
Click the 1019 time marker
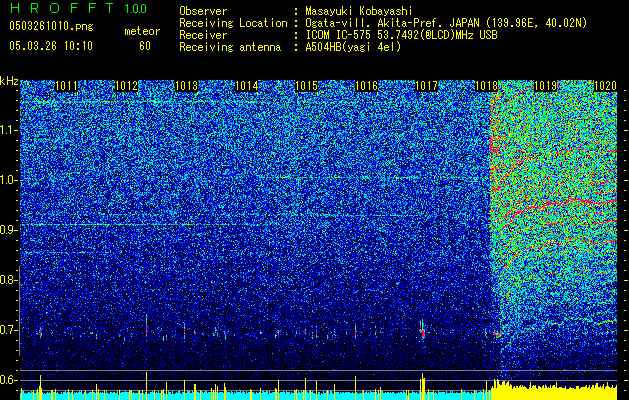[x=546, y=86]
